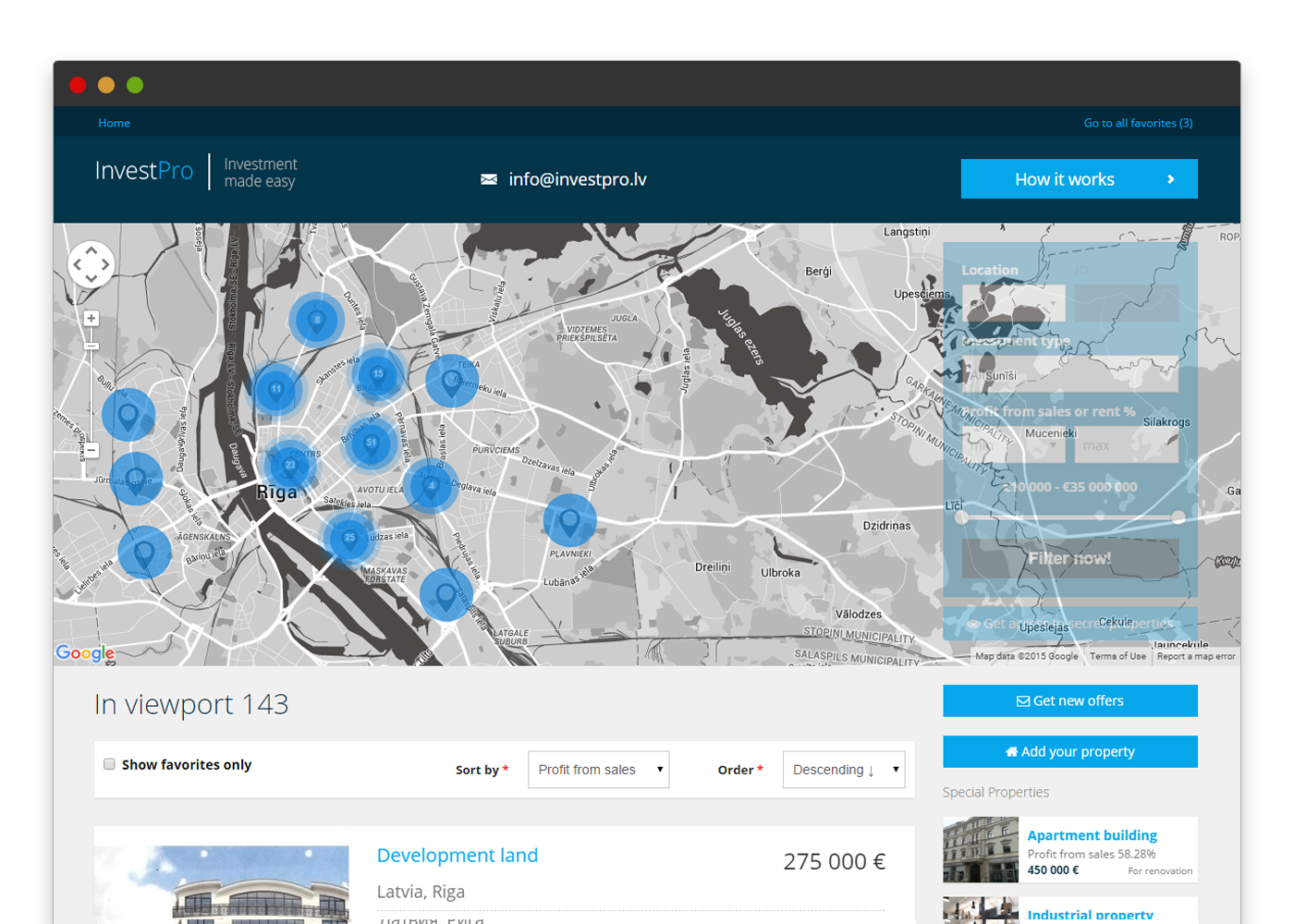Image resolution: width=1294 pixels, height=924 pixels.
Task: Click Report a map error link
Action: point(1196,656)
